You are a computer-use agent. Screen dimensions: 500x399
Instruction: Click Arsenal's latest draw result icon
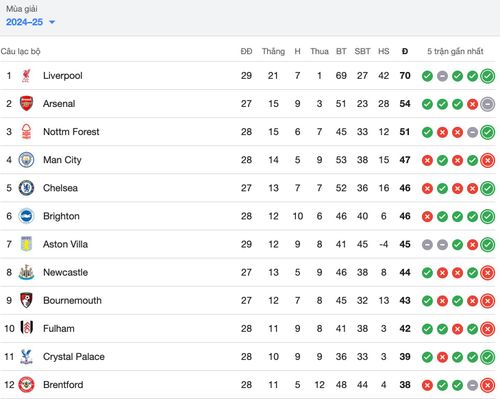click(487, 104)
